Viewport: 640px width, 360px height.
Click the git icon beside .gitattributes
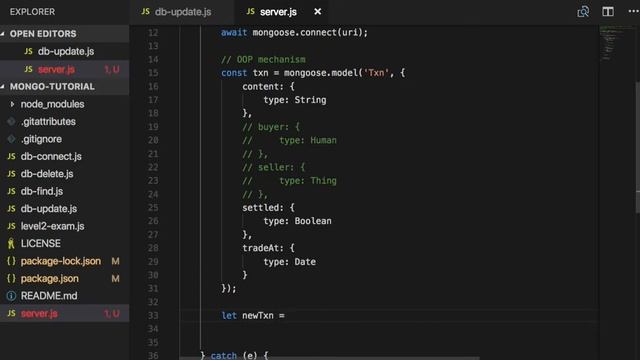pyautogui.click(x=11, y=122)
